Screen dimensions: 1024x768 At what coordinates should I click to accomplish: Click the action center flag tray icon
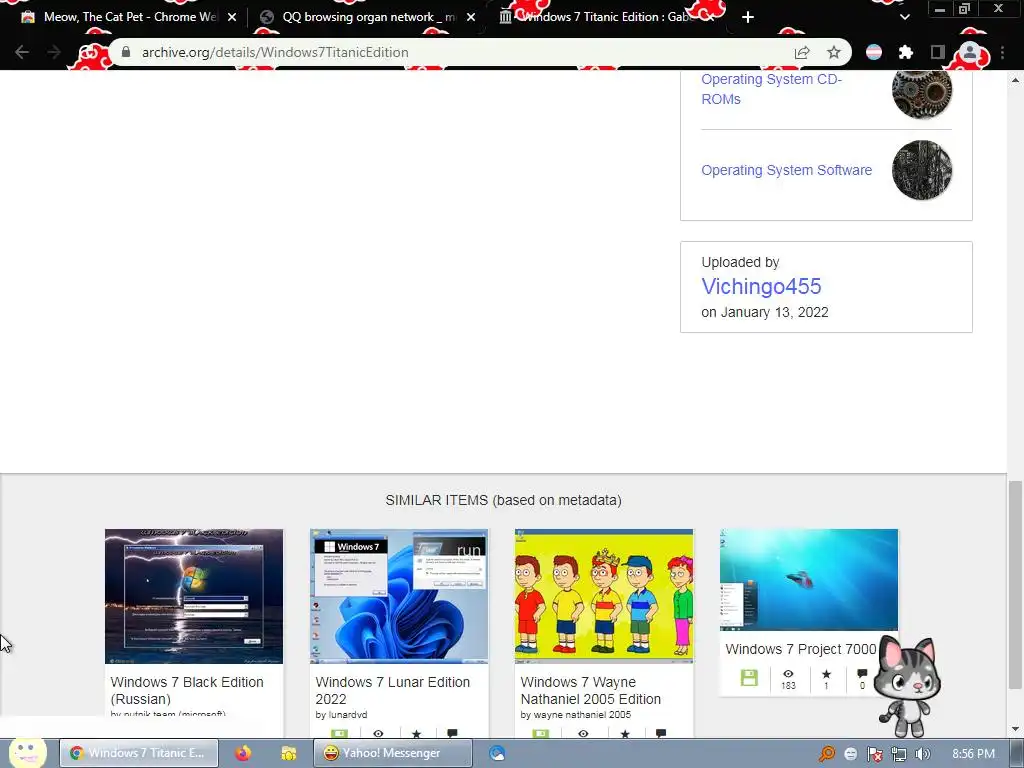pyautogui.click(x=875, y=754)
